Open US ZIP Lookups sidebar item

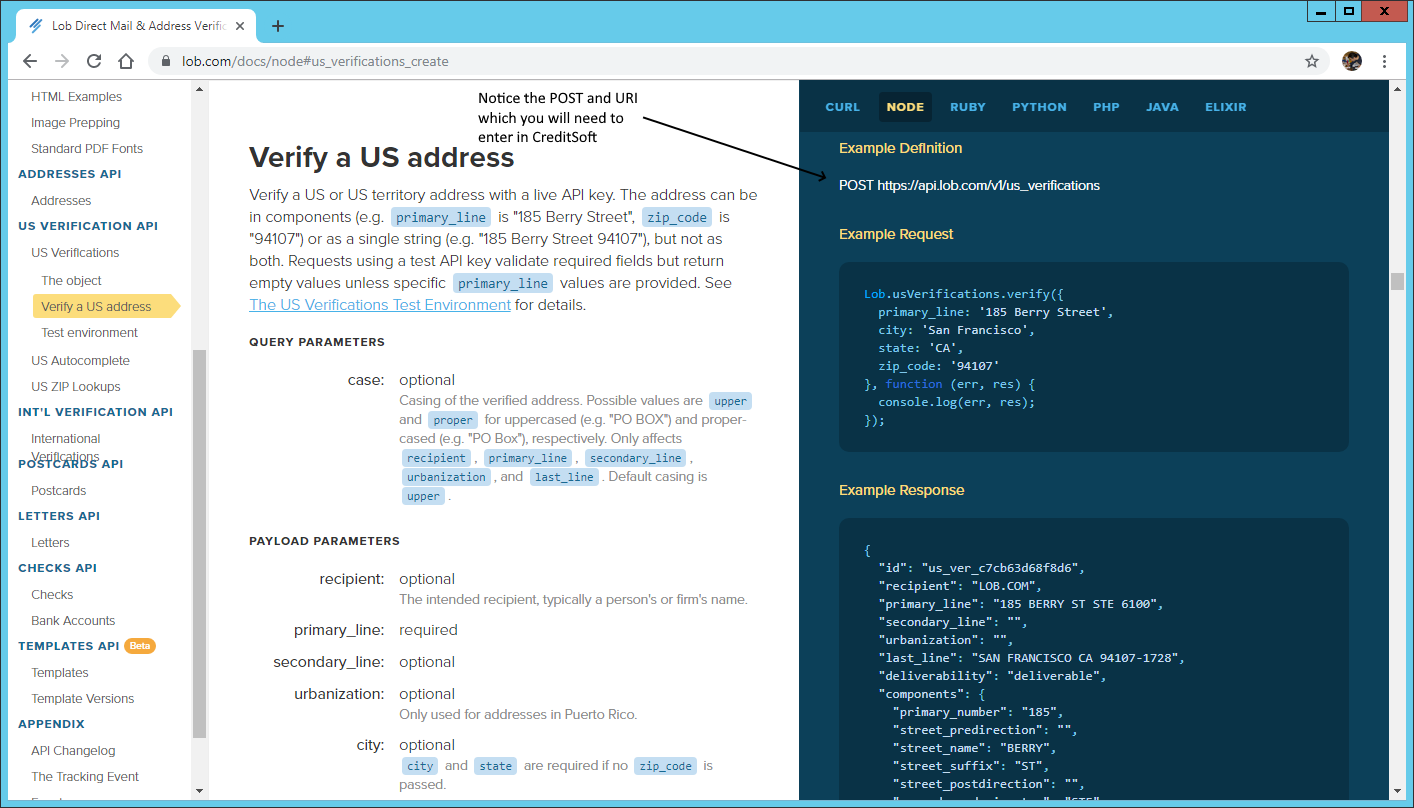click(75, 387)
